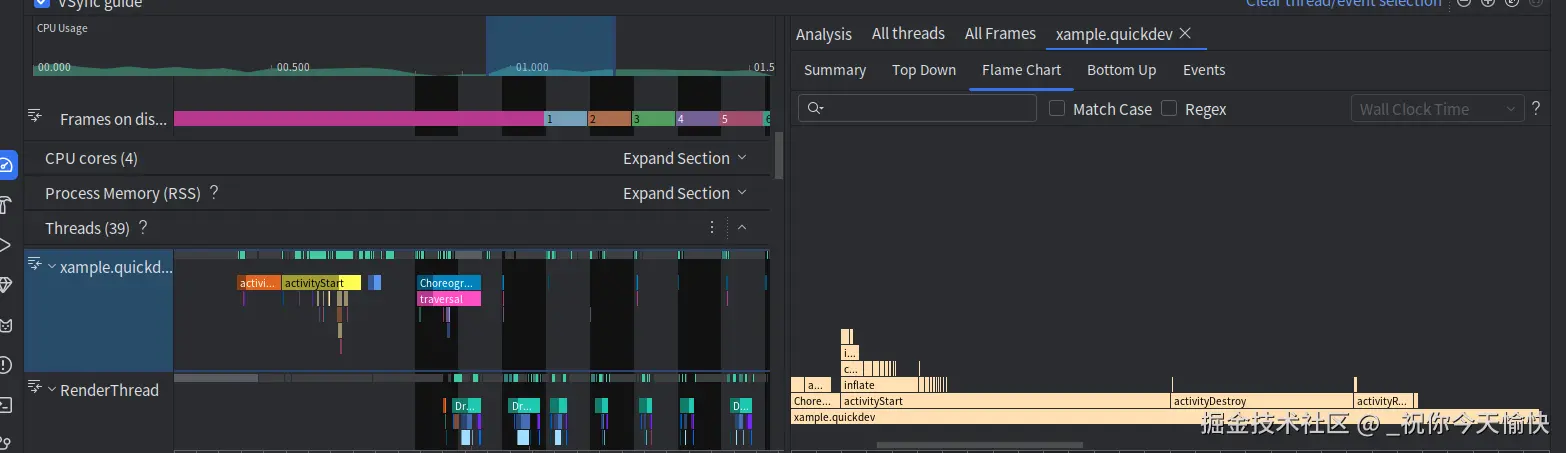Viewport: 1566px width, 453px height.
Task: Close the xample.quickdev analysis tab
Action: tap(1185, 33)
